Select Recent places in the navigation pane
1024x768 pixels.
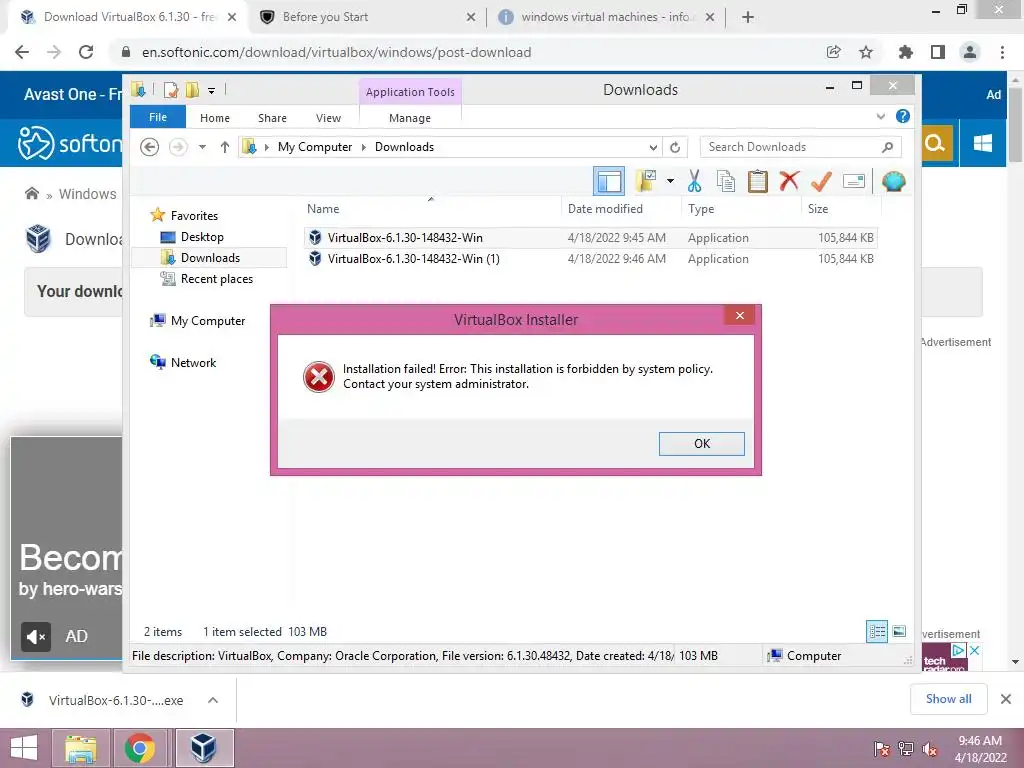point(206,279)
